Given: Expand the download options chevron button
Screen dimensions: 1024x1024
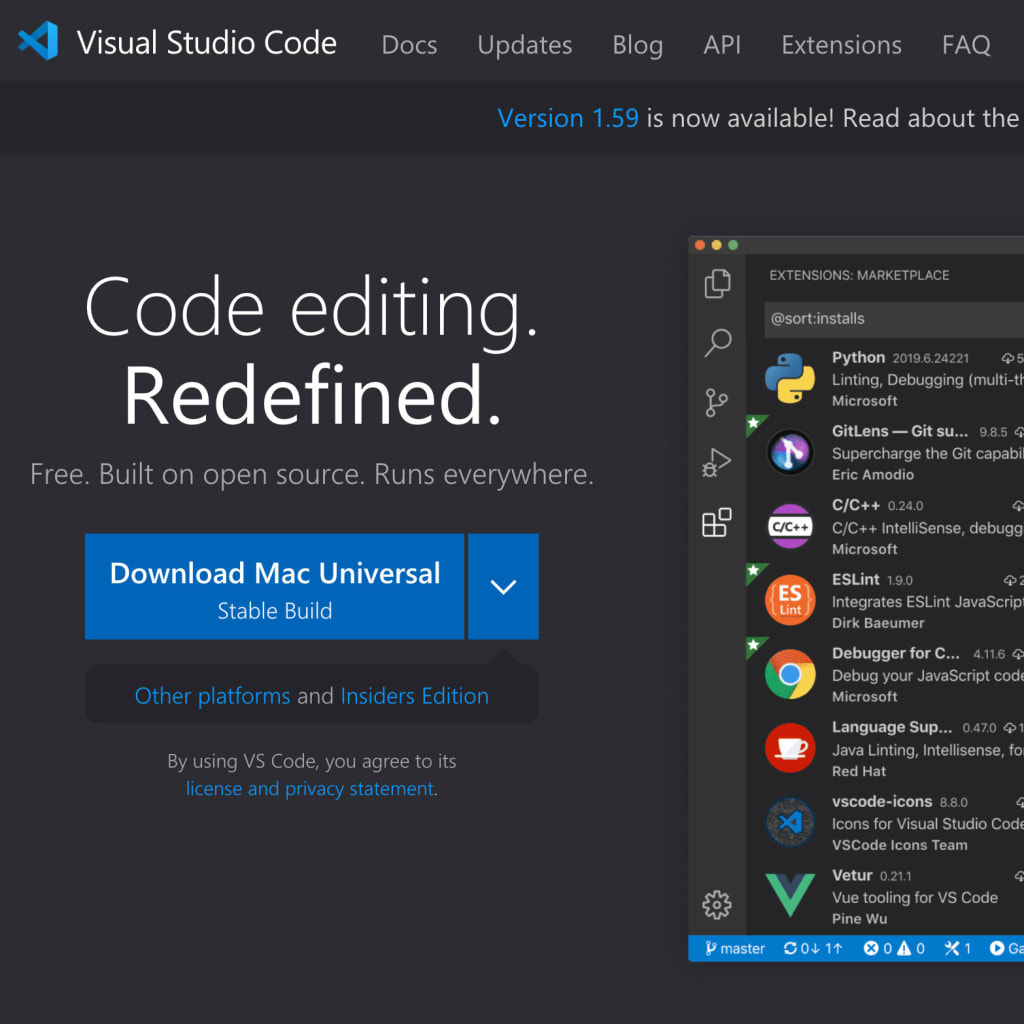Looking at the screenshot, I should tap(504, 586).
